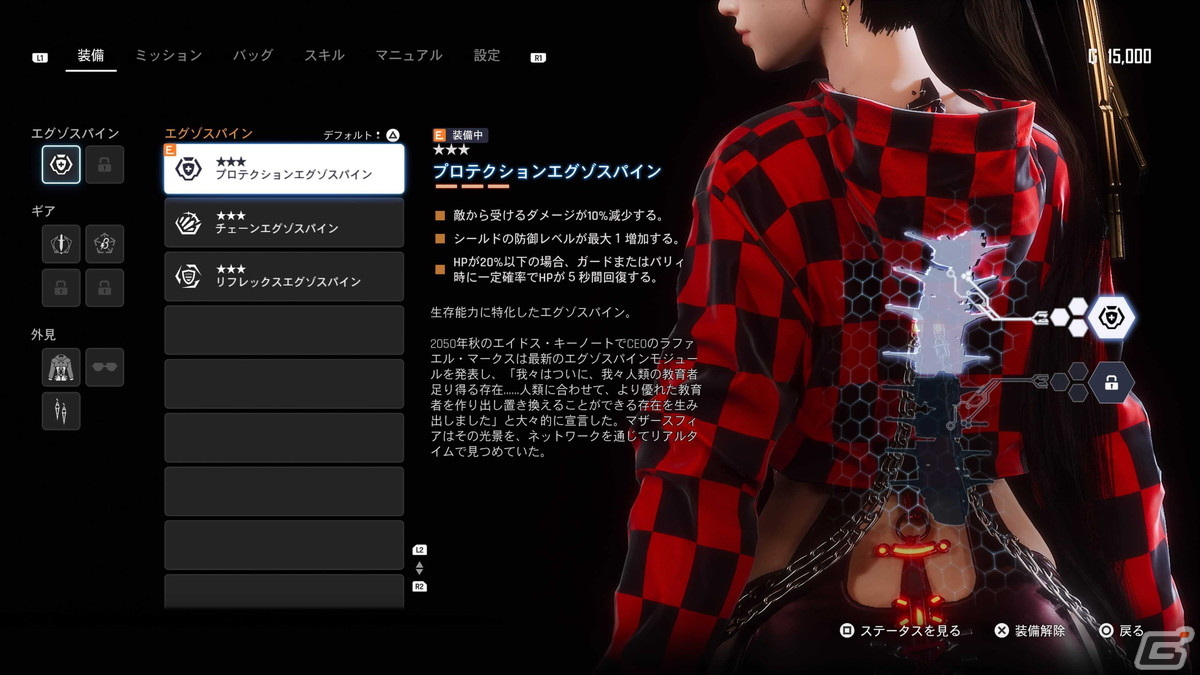Image resolution: width=1200 pixels, height=675 pixels.
Task: Click ステータスを見る at the bottom
Action: [900, 631]
